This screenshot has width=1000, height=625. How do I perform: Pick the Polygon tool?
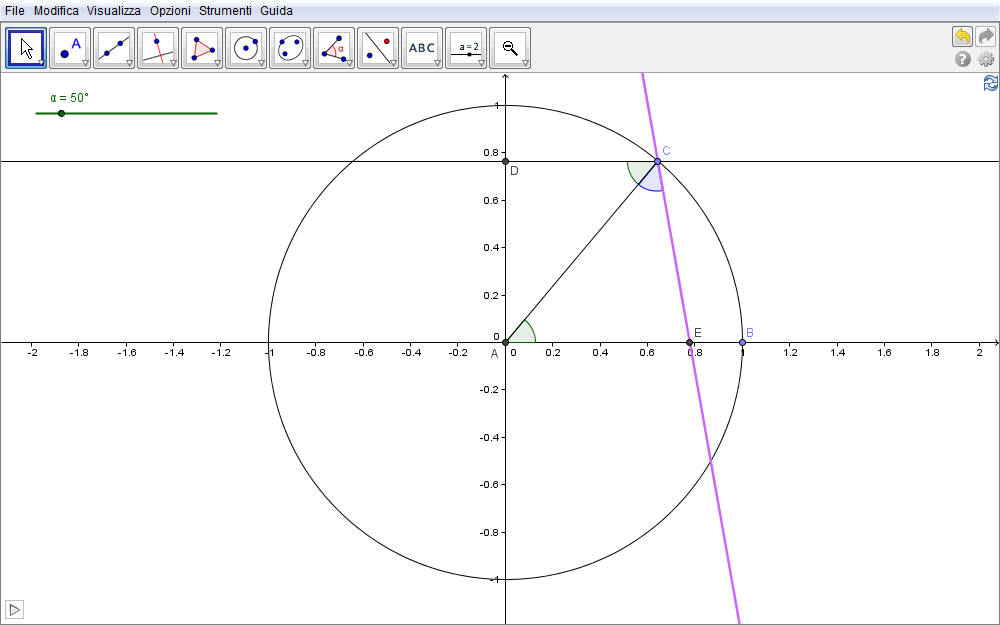(202, 48)
